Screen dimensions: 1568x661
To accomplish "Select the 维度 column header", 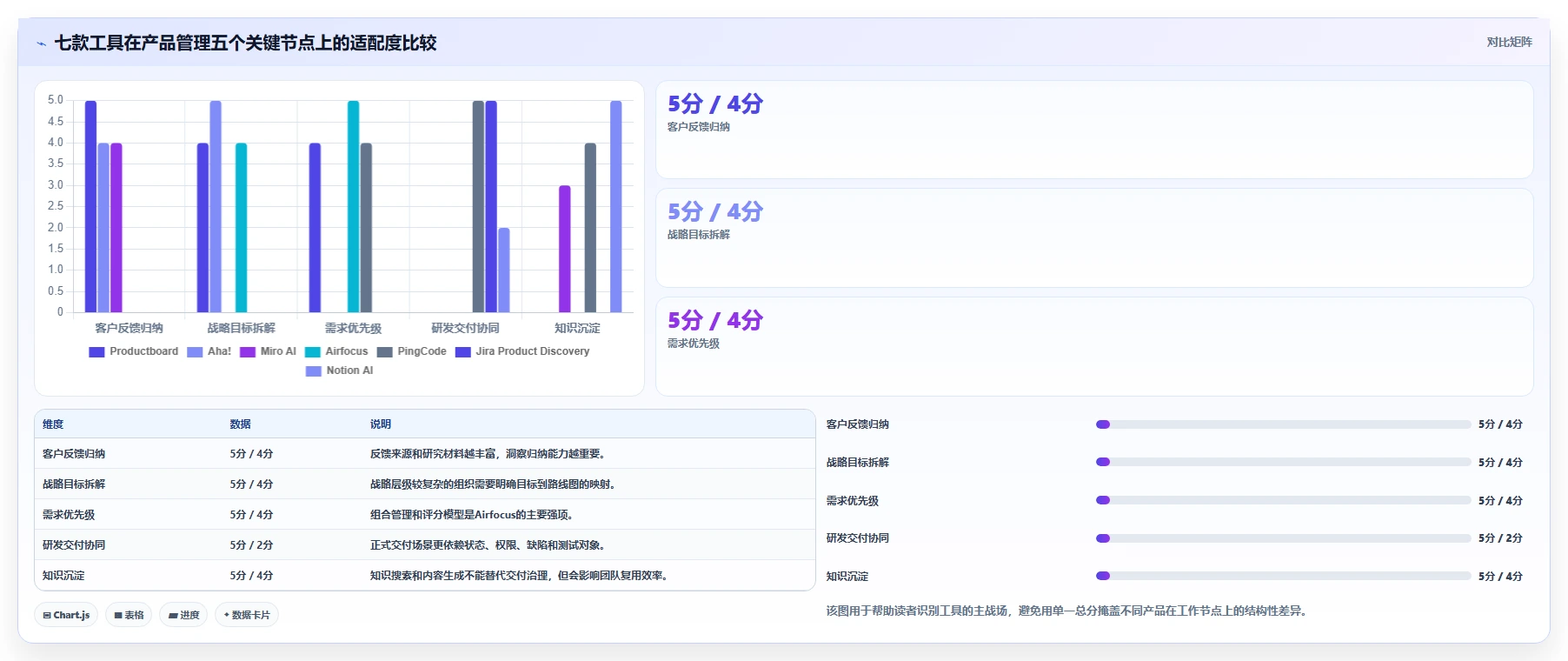I will (x=53, y=424).
